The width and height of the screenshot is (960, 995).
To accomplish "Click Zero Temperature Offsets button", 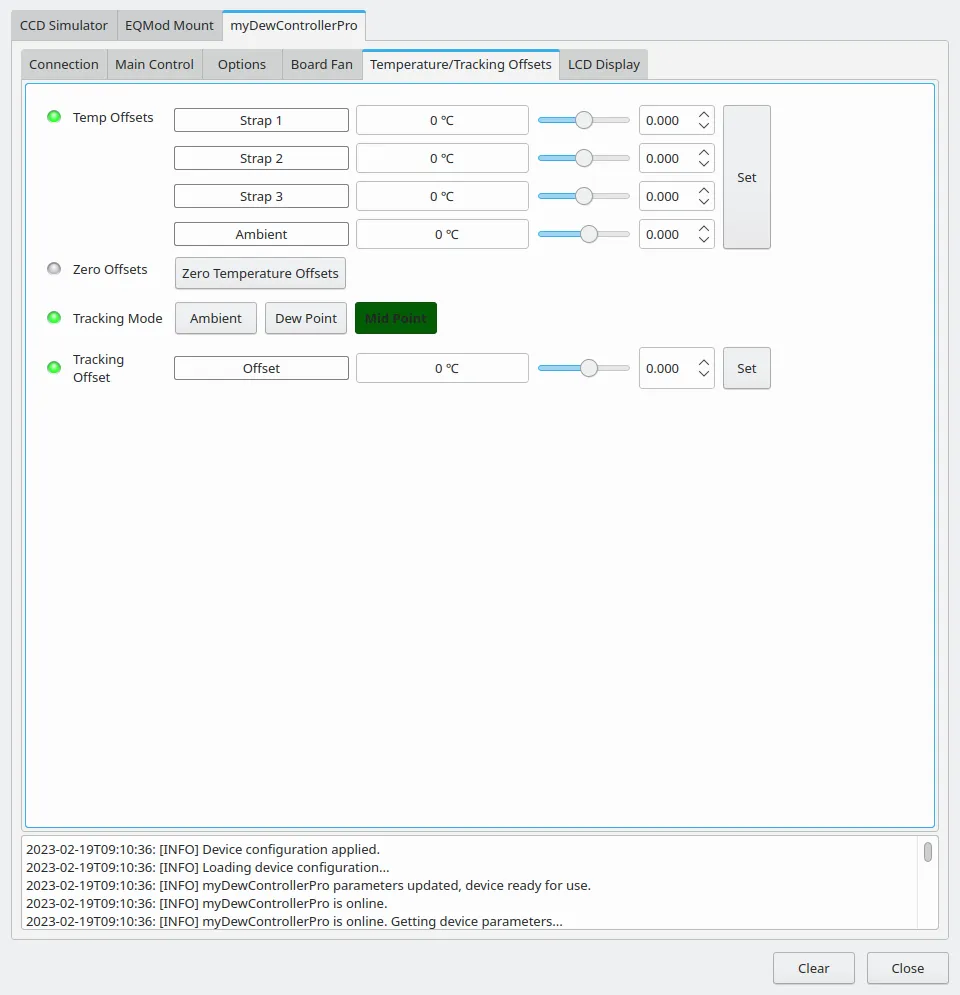I will point(260,273).
